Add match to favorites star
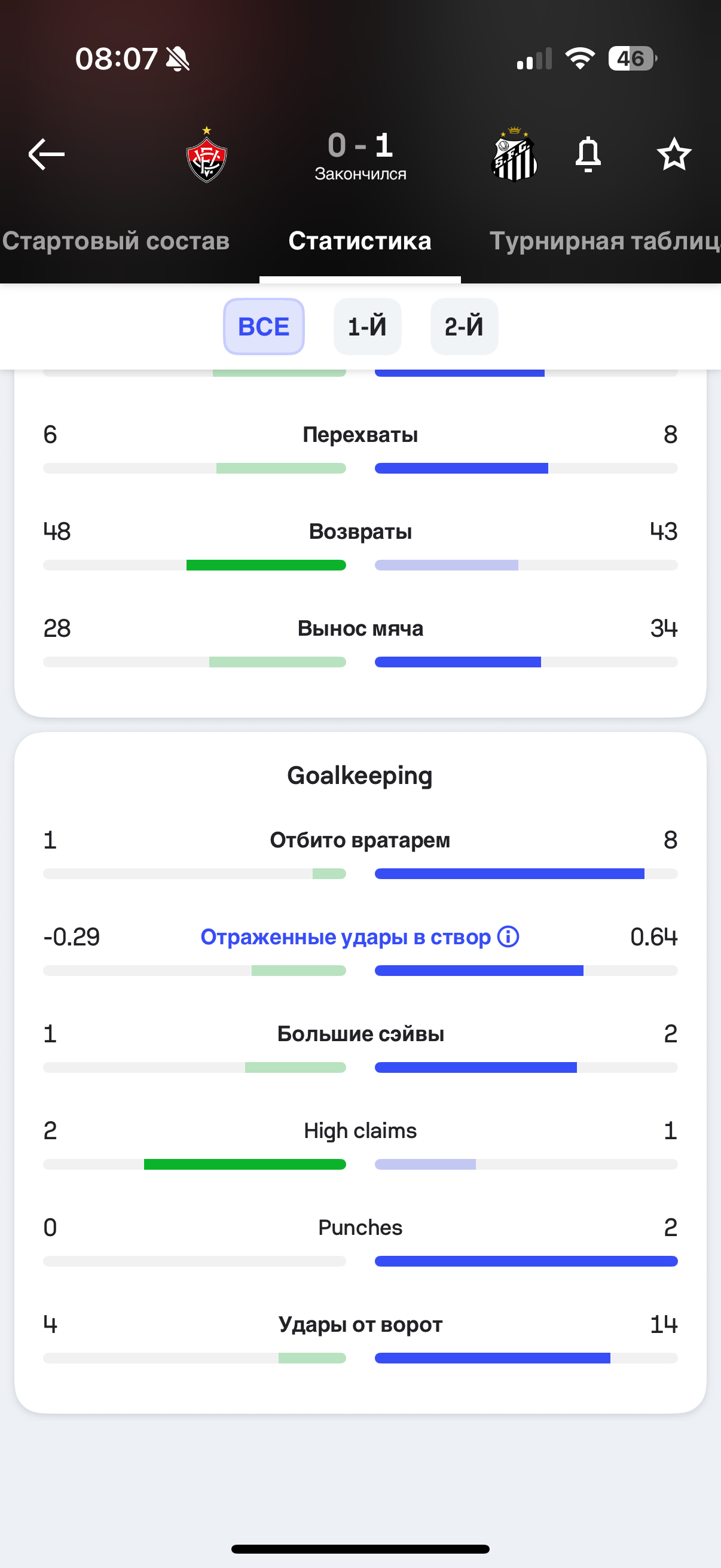 tap(674, 155)
